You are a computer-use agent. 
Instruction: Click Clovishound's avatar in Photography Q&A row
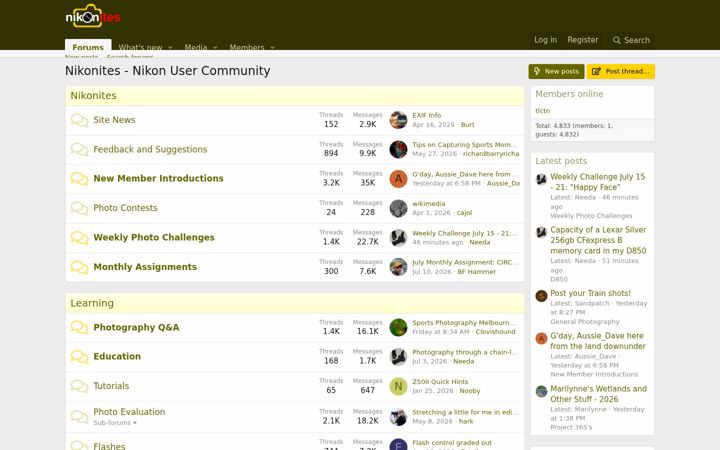click(398, 327)
